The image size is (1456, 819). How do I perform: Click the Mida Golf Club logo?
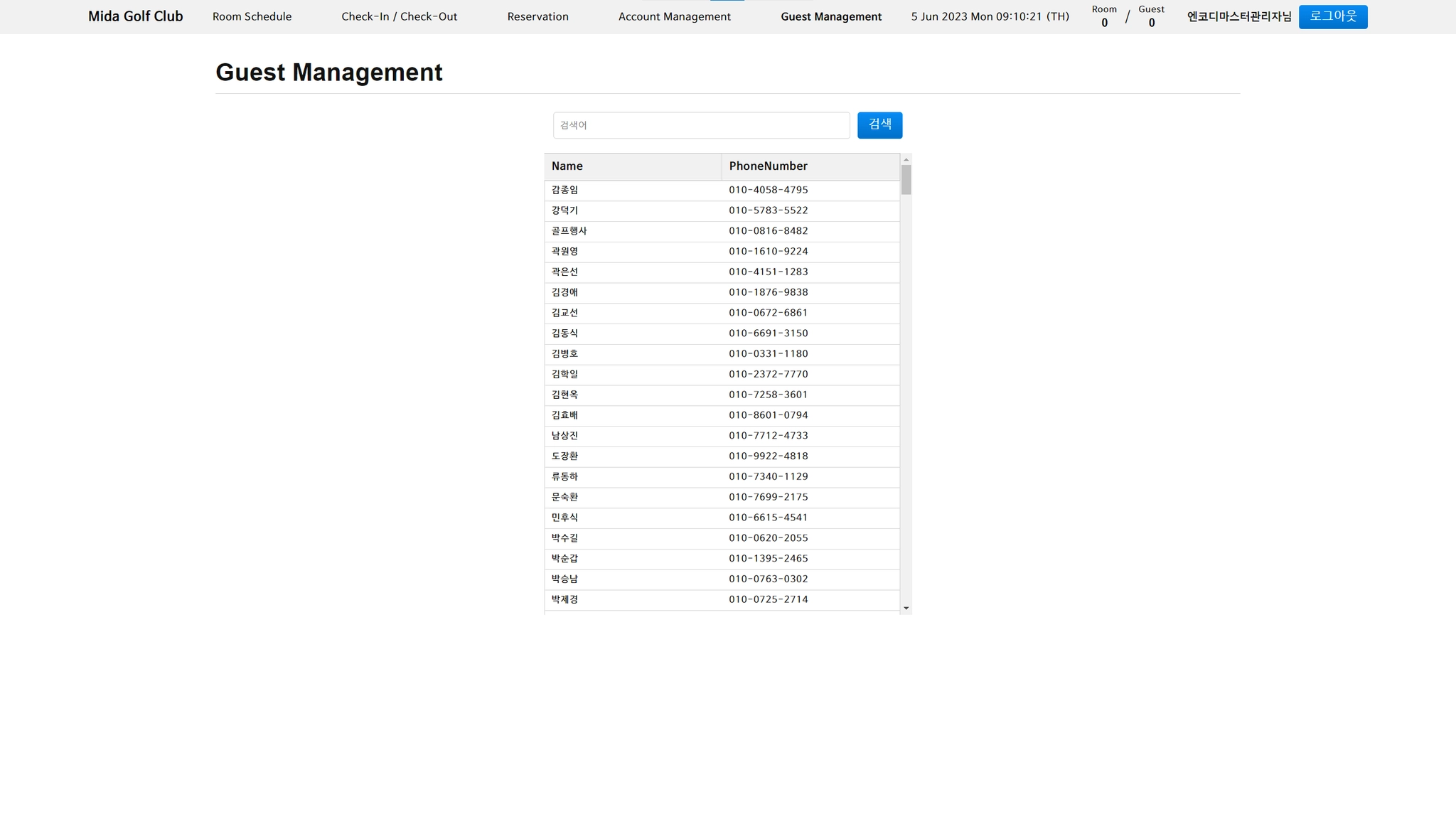135,16
